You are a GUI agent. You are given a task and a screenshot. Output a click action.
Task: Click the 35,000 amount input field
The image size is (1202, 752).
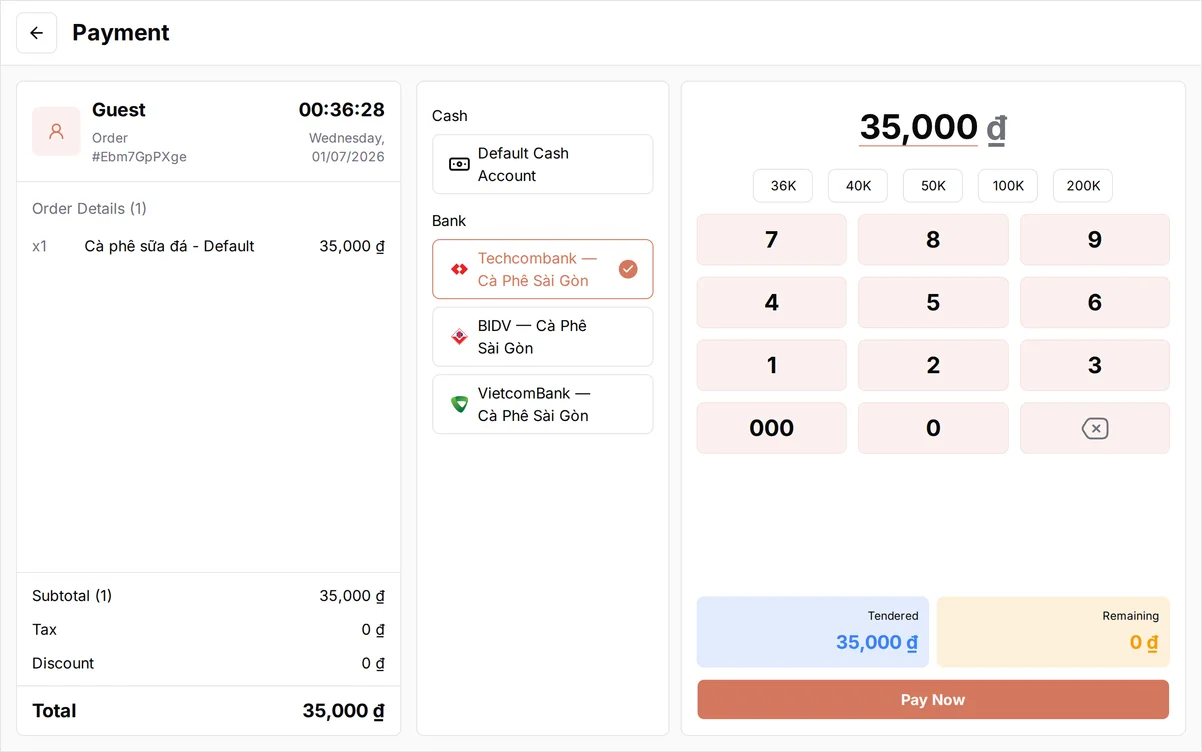(x=918, y=127)
